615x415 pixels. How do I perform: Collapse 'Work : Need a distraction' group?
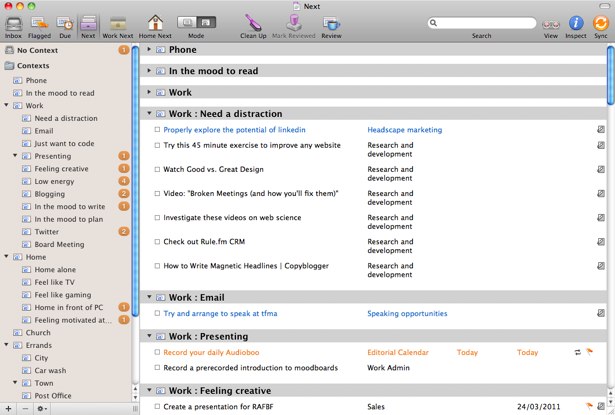[x=149, y=113]
